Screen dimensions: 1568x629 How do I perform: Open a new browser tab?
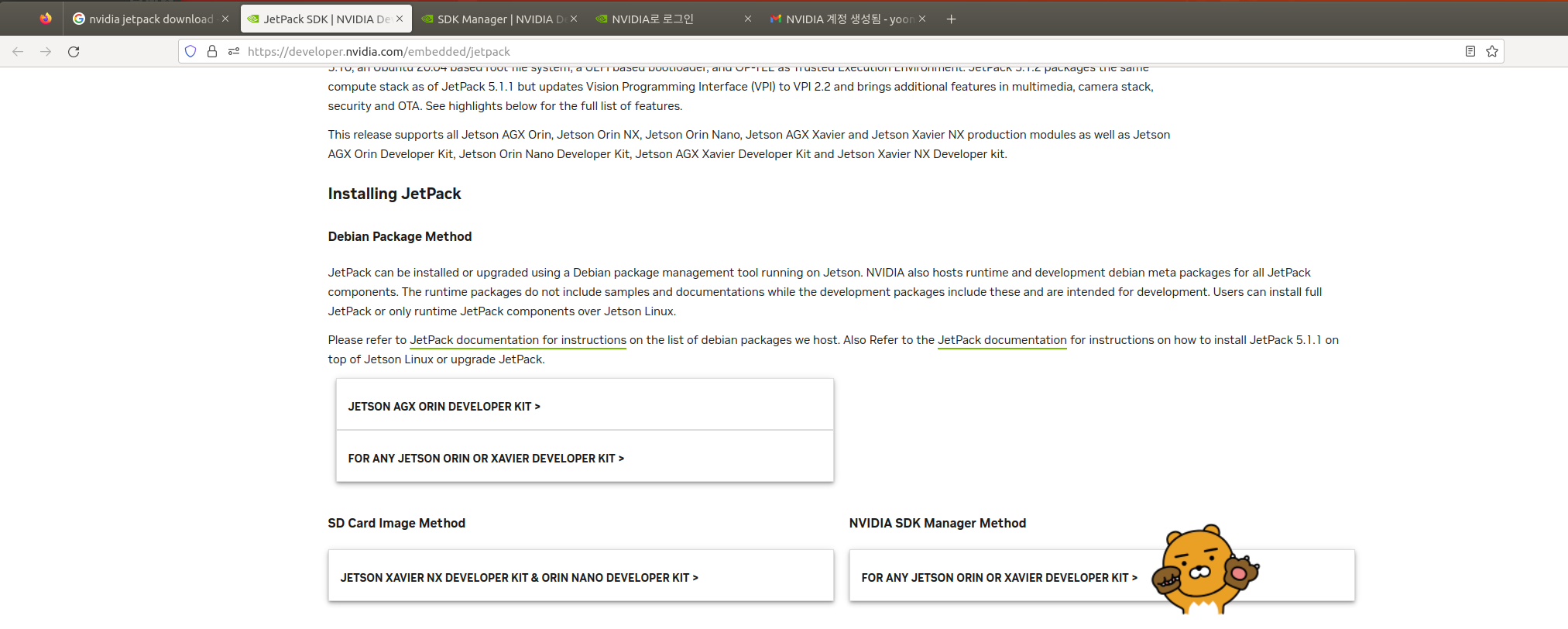952,19
